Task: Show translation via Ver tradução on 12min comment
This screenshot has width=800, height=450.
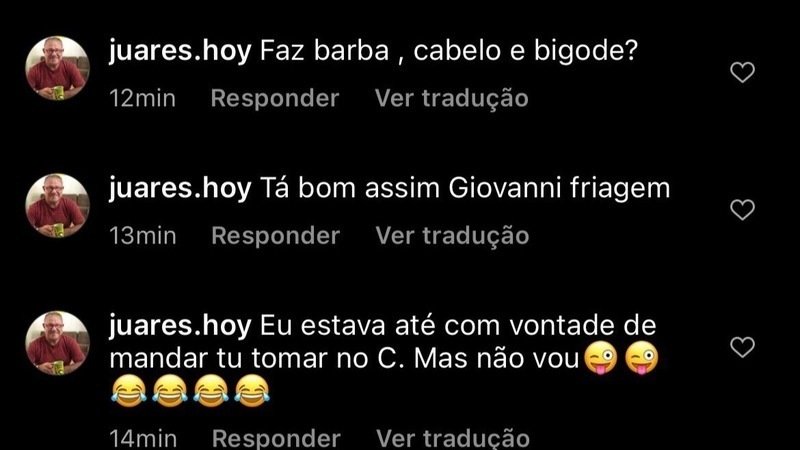Action: 452,98
